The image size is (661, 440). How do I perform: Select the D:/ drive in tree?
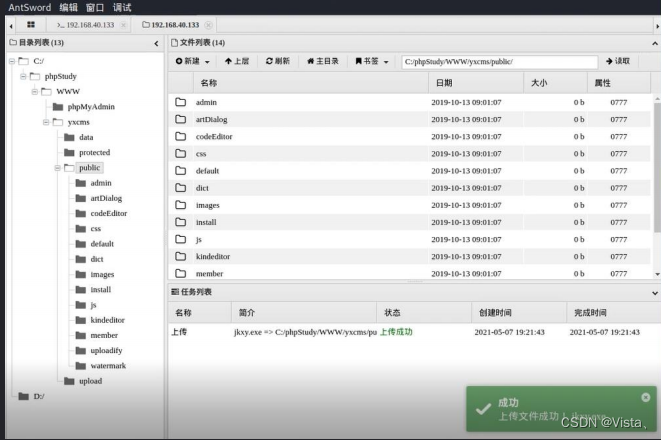point(39,396)
